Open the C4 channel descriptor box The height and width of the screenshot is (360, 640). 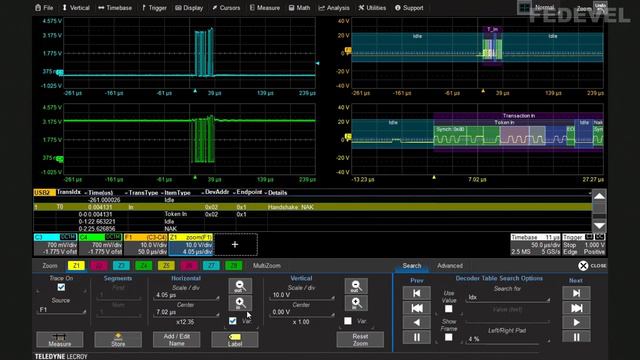(x=100, y=244)
